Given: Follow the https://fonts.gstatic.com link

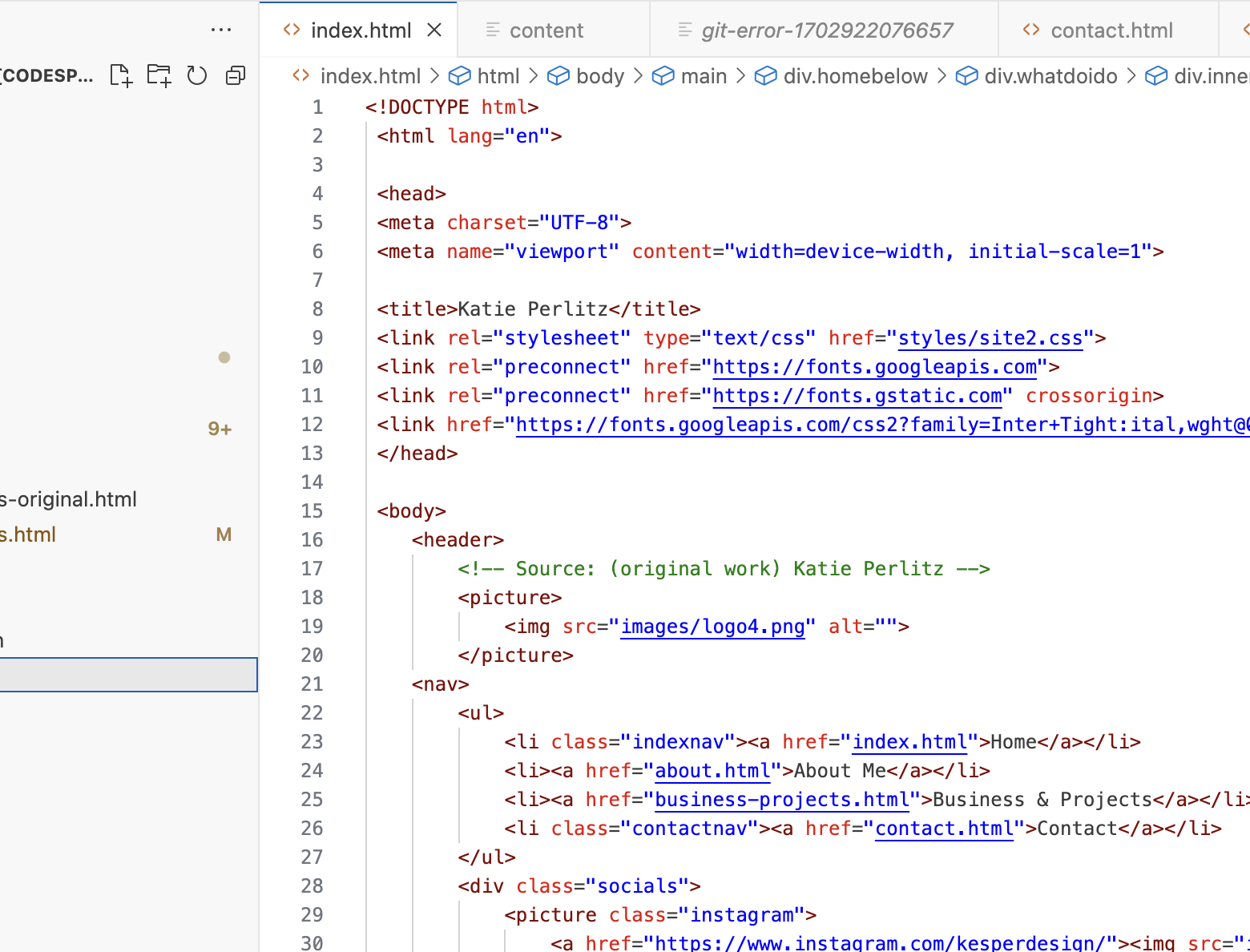Looking at the screenshot, I should 857,396.
